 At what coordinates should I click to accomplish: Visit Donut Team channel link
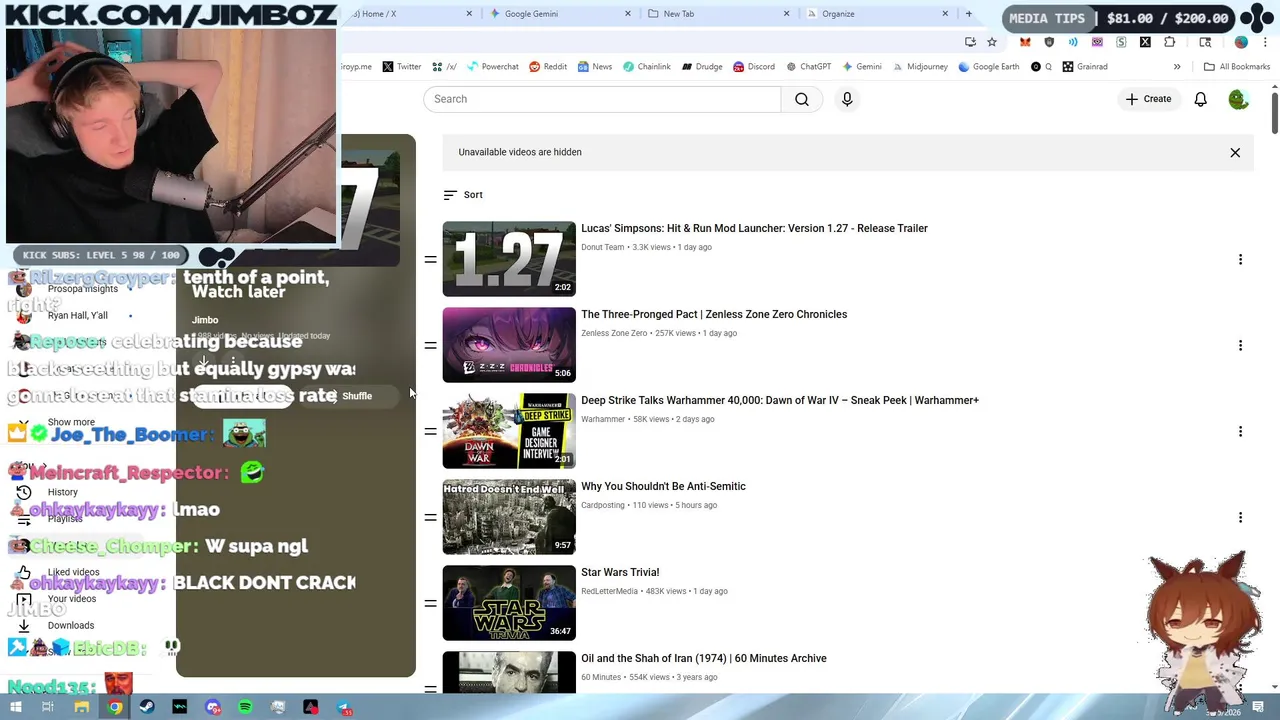(602, 247)
